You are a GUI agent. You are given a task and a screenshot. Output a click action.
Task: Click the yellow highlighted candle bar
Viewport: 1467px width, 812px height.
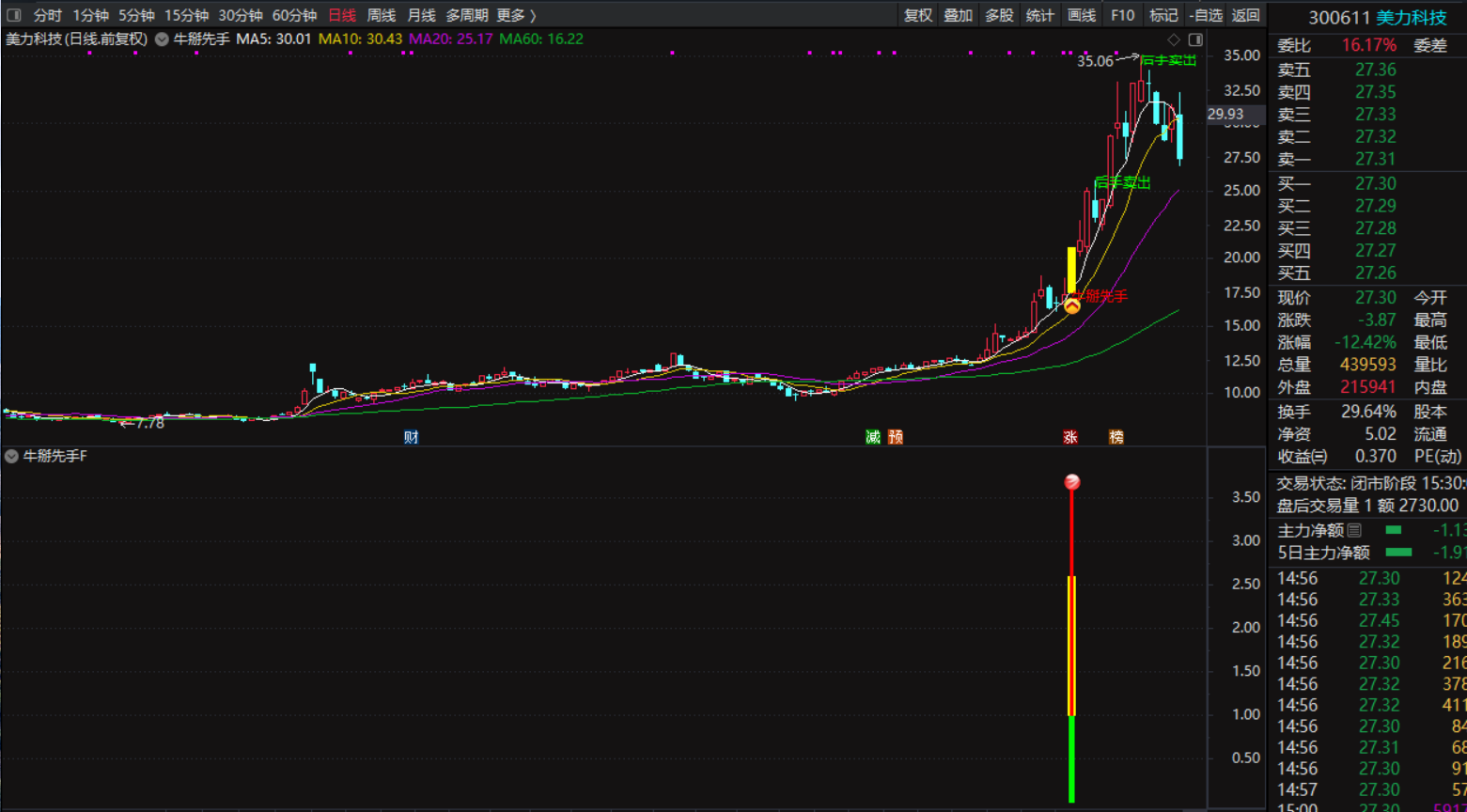click(1071, 270)
